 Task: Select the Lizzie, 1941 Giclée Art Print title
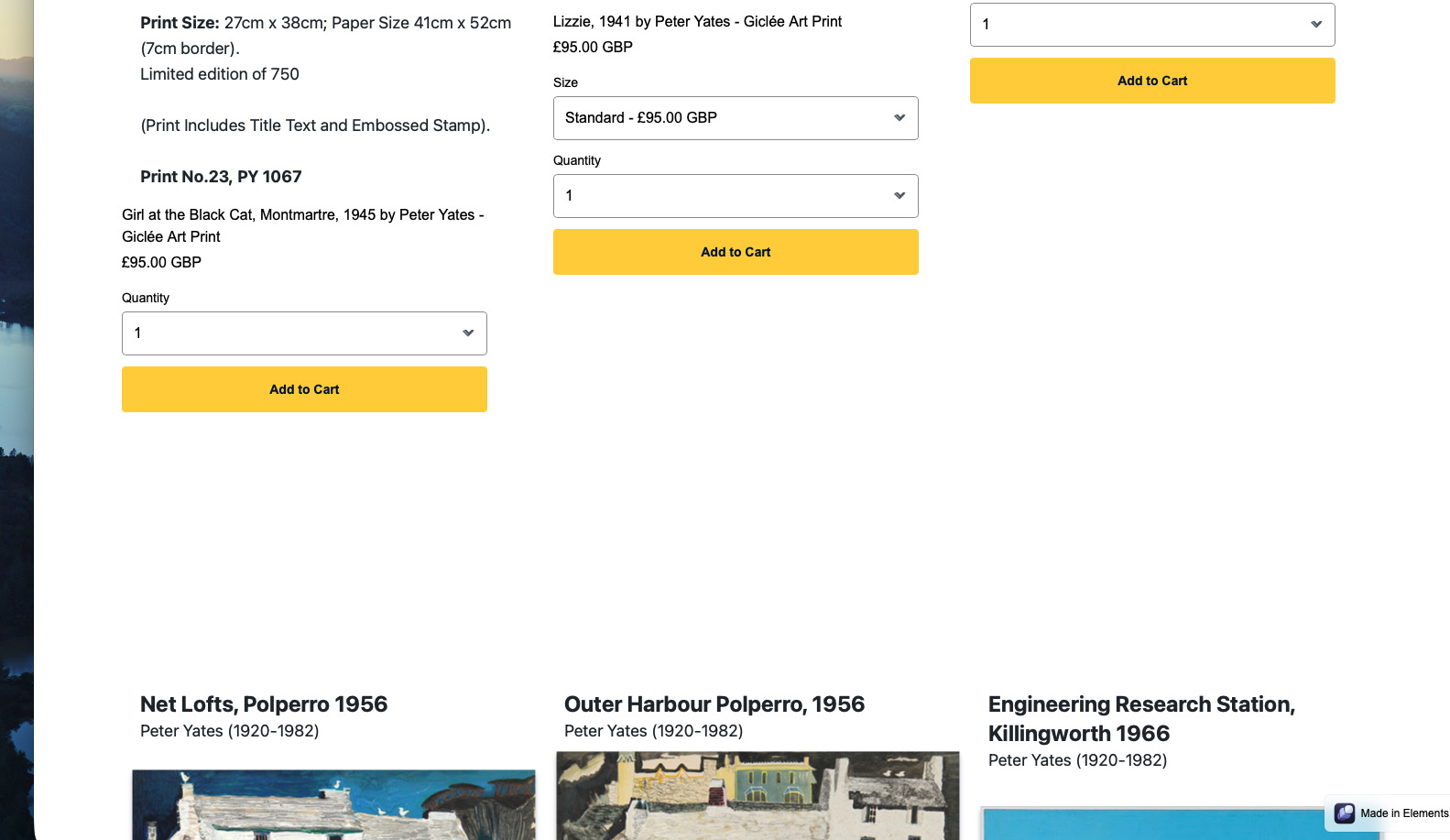point(697,21)
